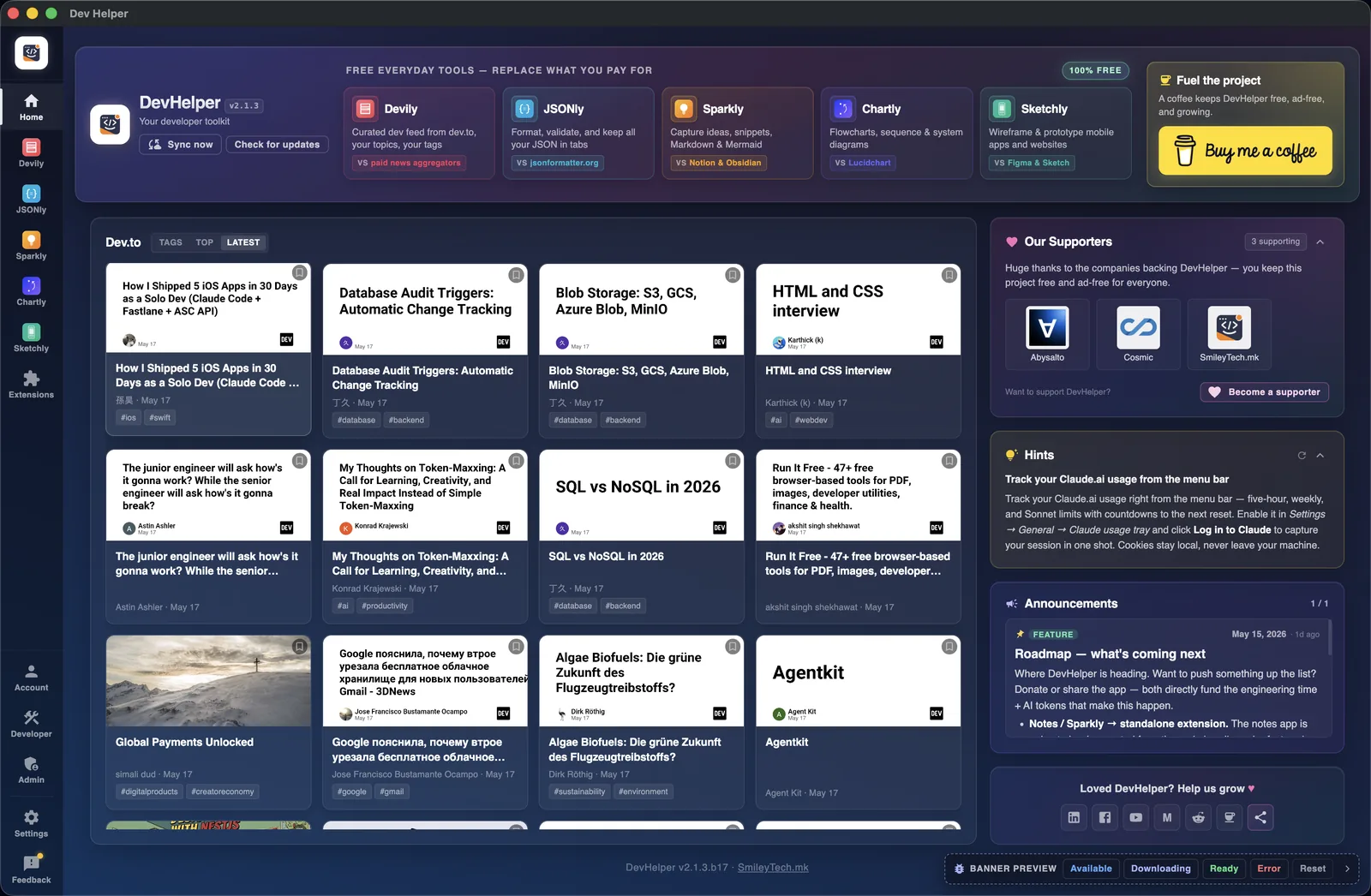Bookmark the 'How I Shipped 5 iOS Apps' article
Screen dimensions: 1371x896
300,272
